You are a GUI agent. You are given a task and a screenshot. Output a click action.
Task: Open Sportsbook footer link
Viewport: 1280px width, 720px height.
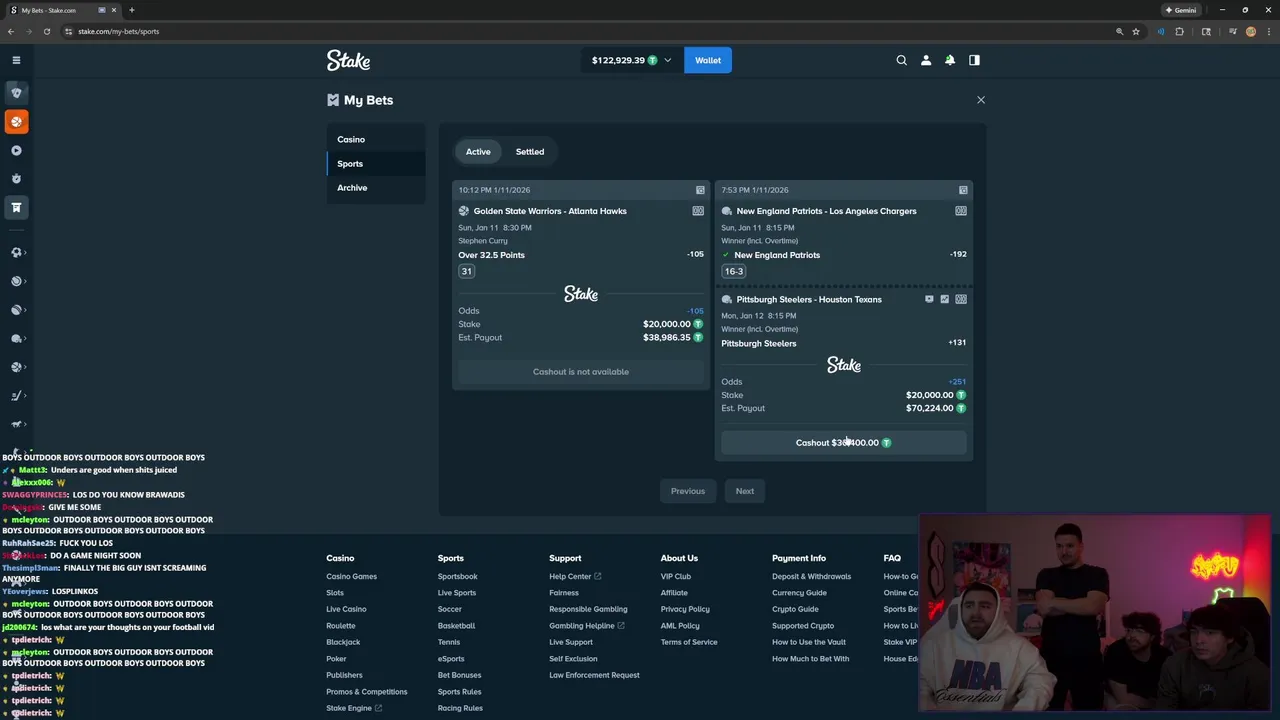pos(457,576)
